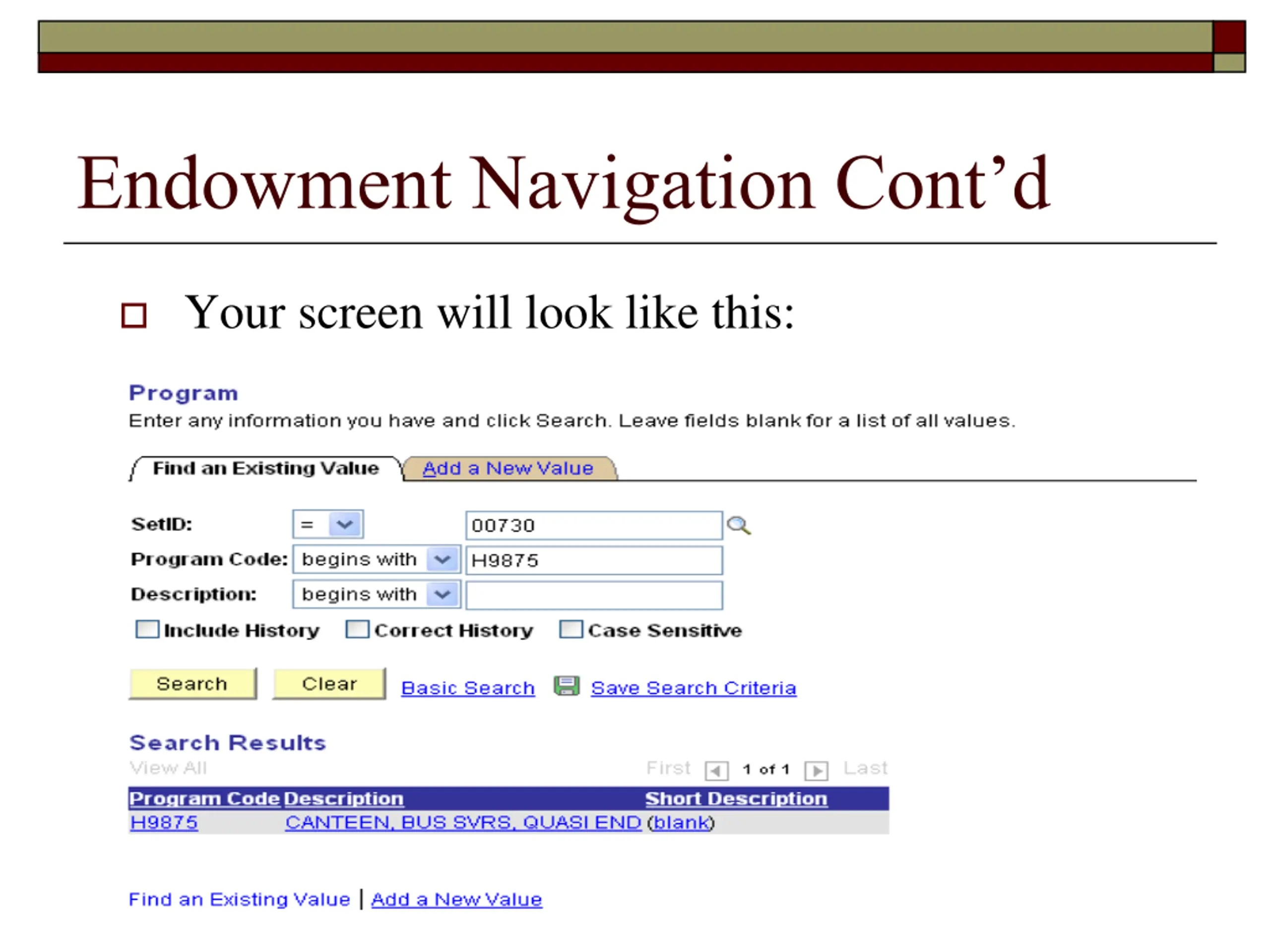
Task: Click the Last pagination text
Action: pos(865,767)
